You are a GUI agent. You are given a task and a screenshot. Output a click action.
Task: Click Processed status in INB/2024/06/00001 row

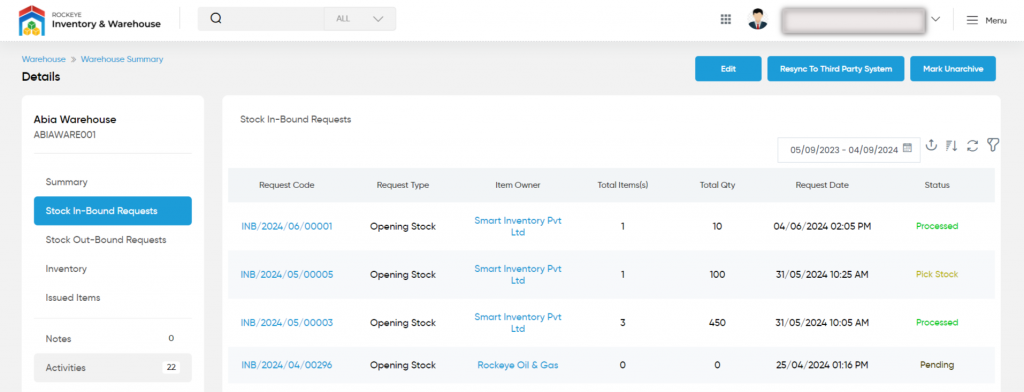coord(937,226)
